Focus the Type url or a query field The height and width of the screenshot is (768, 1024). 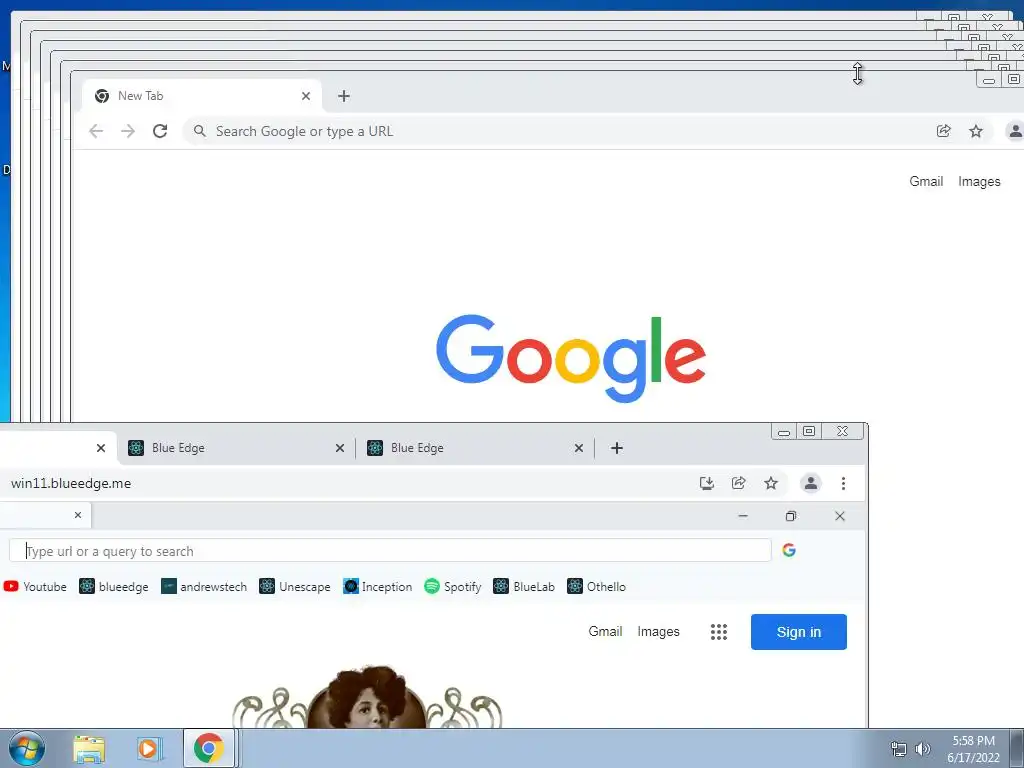tap(390, 551)
